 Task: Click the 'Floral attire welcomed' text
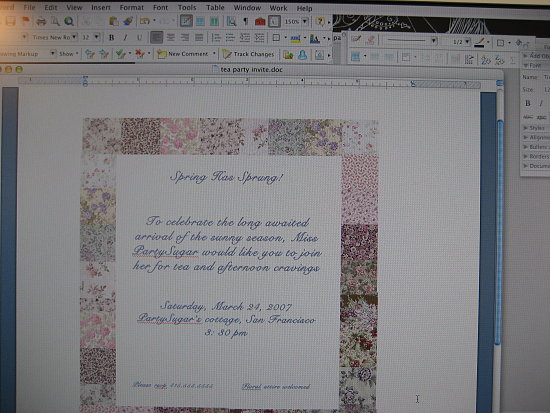click(x=276, y=386)
